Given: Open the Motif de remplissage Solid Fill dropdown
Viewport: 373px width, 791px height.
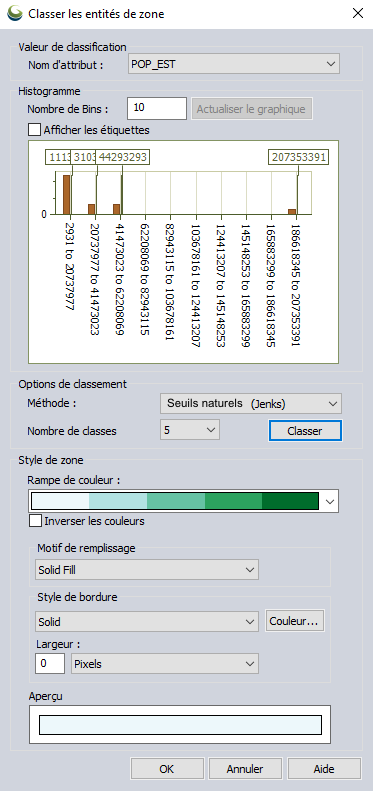Looking at the screenshot, I should [x=147, y=570].
